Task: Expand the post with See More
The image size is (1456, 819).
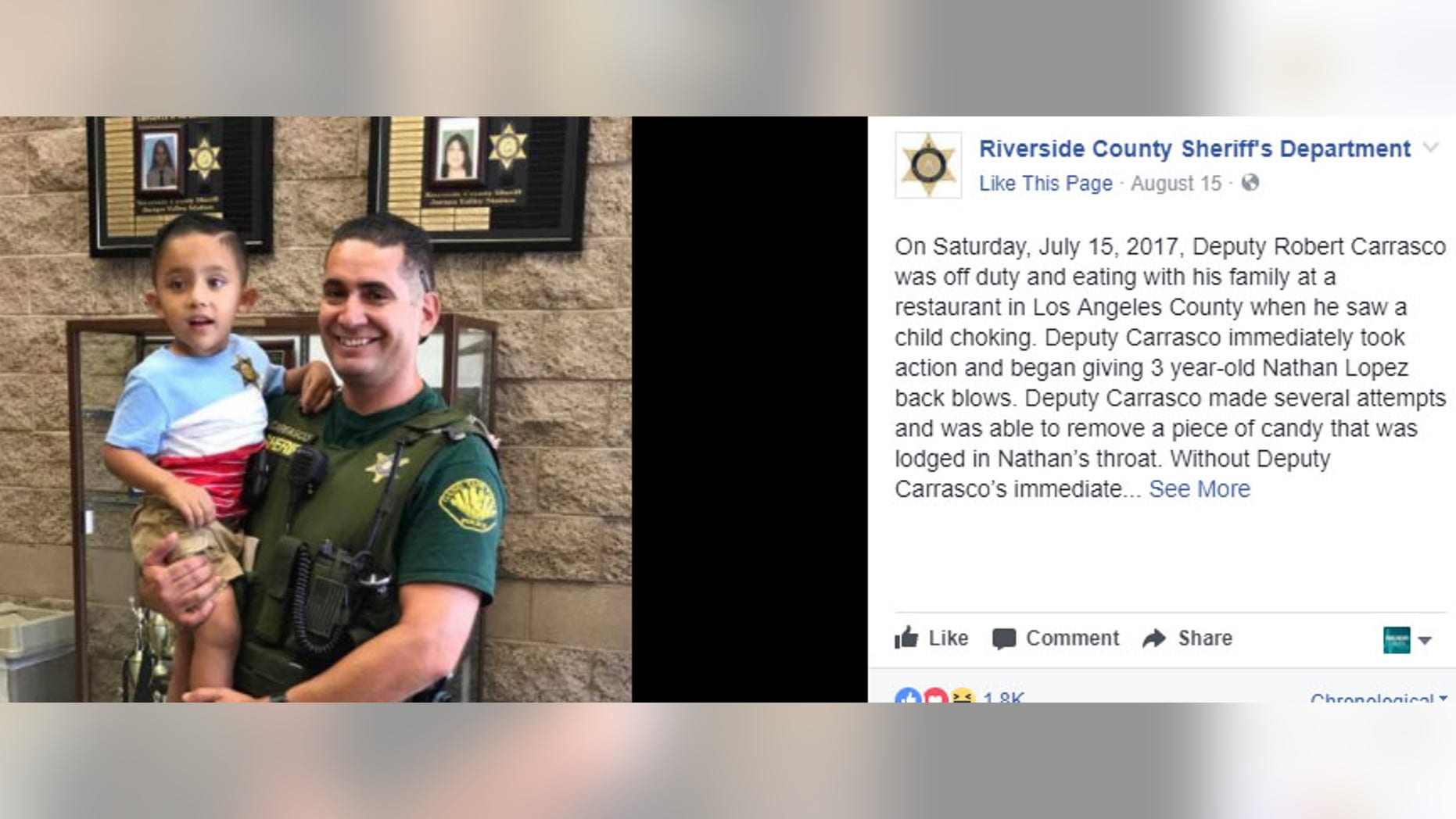Action: pos(1200,489)
